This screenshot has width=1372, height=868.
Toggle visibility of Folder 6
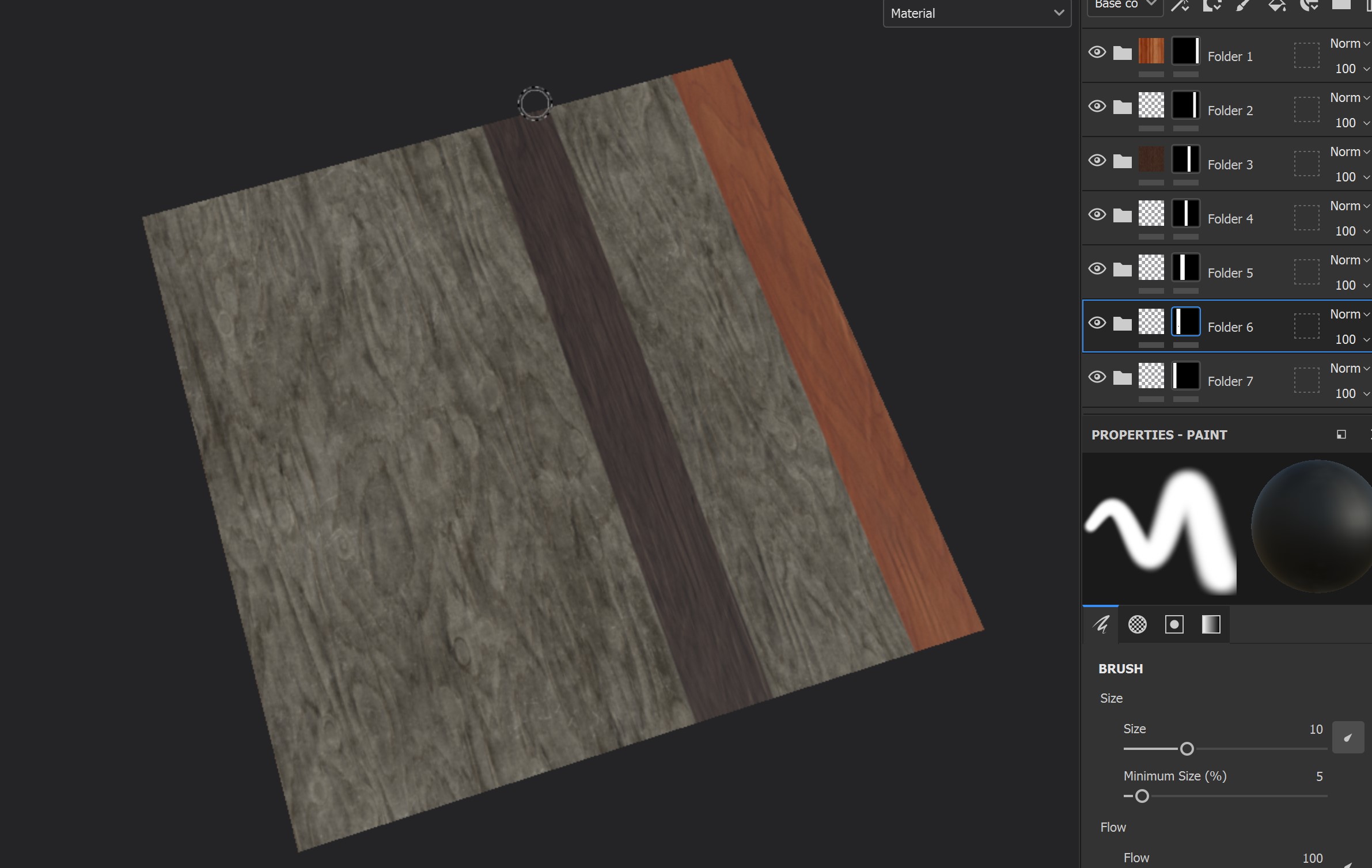[1097, 323]
